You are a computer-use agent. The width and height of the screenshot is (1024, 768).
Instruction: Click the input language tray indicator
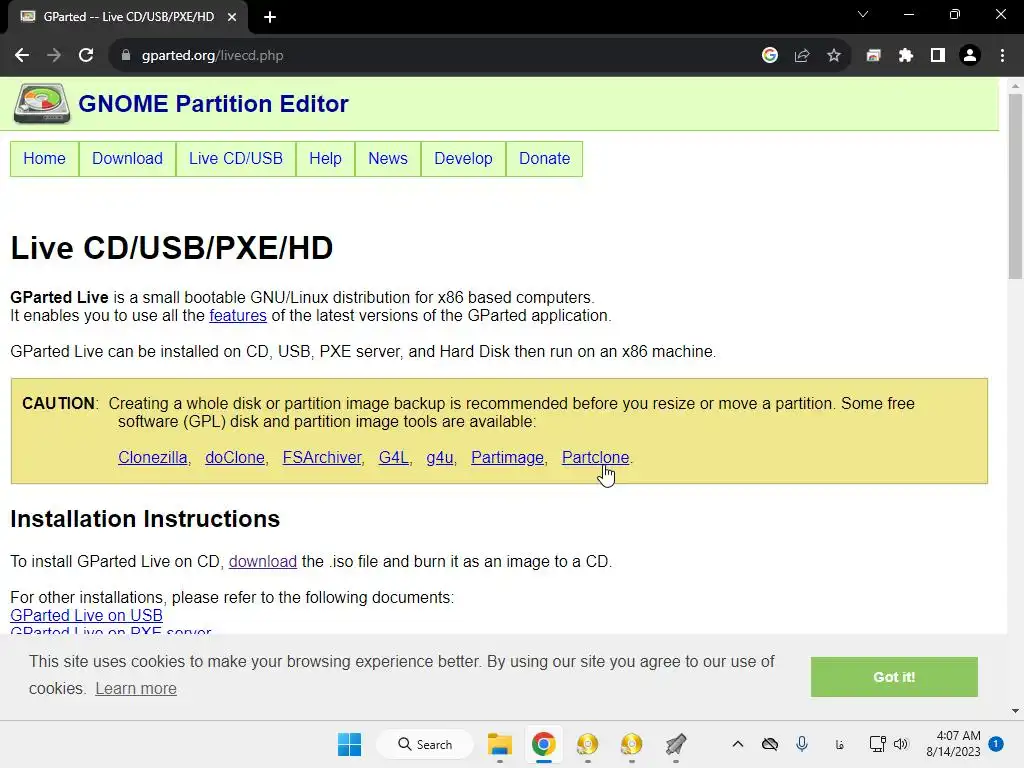pos(839,744)
